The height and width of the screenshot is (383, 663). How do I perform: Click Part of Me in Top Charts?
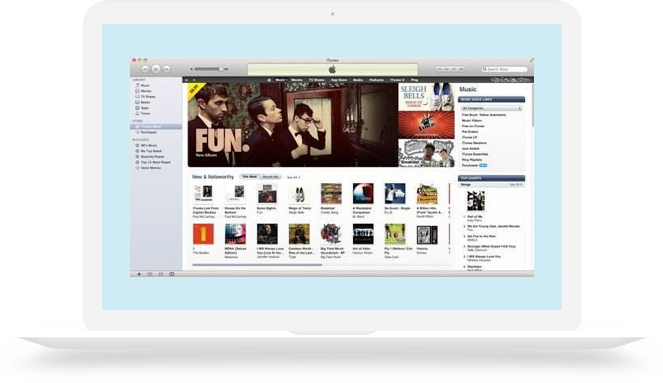(475, 216)
